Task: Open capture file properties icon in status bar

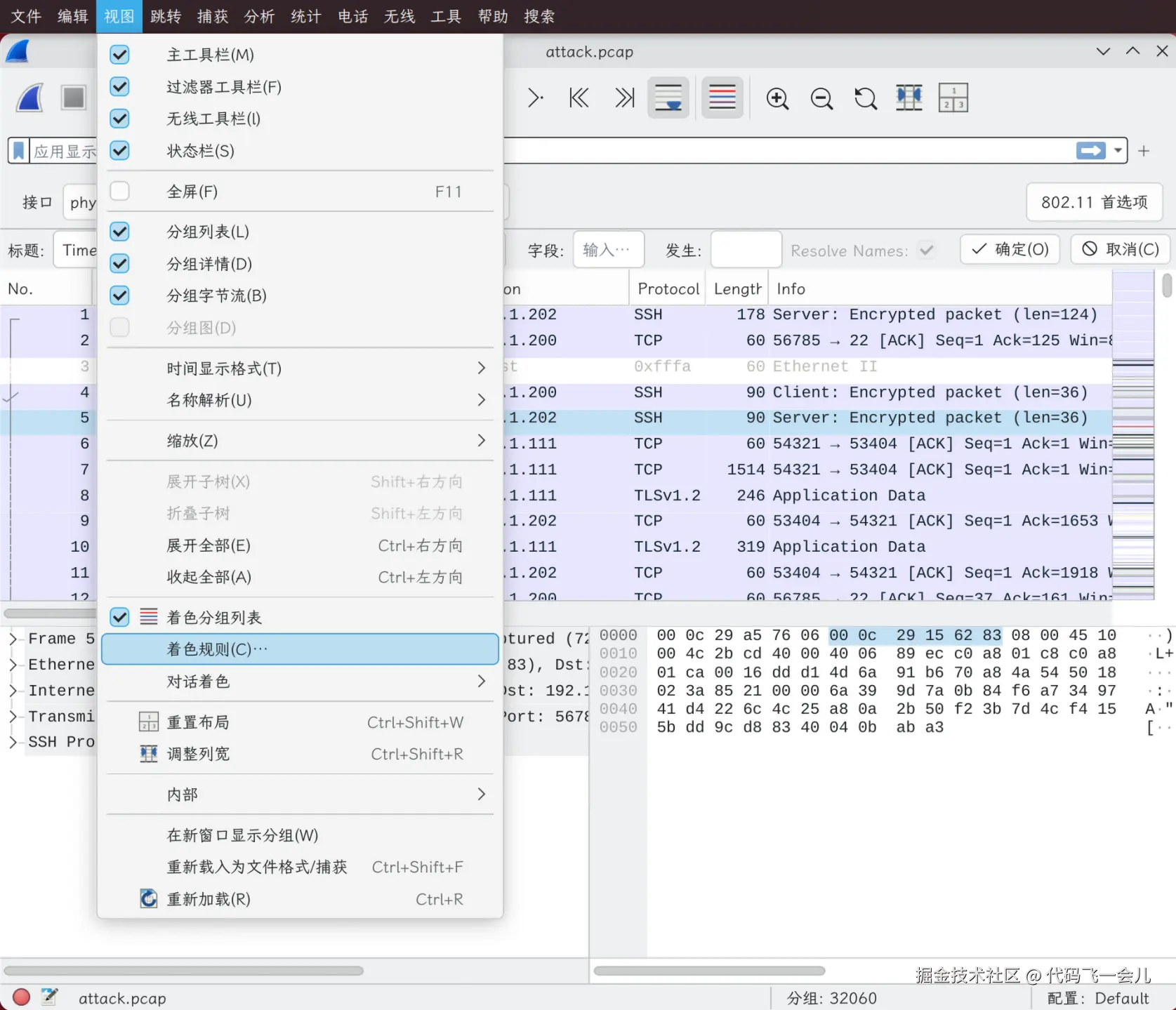Action: (49, 997)
